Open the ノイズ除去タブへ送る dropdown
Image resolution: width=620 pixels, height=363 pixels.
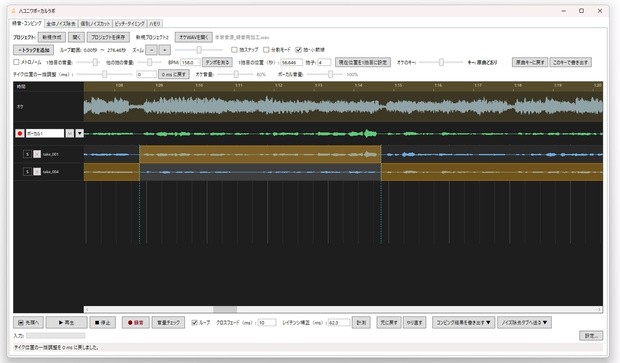(524, 323)
